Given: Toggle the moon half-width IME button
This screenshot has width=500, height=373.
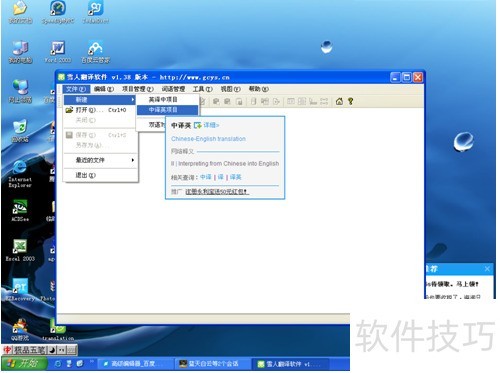Looking at the screenshot, I should point(52,350).
